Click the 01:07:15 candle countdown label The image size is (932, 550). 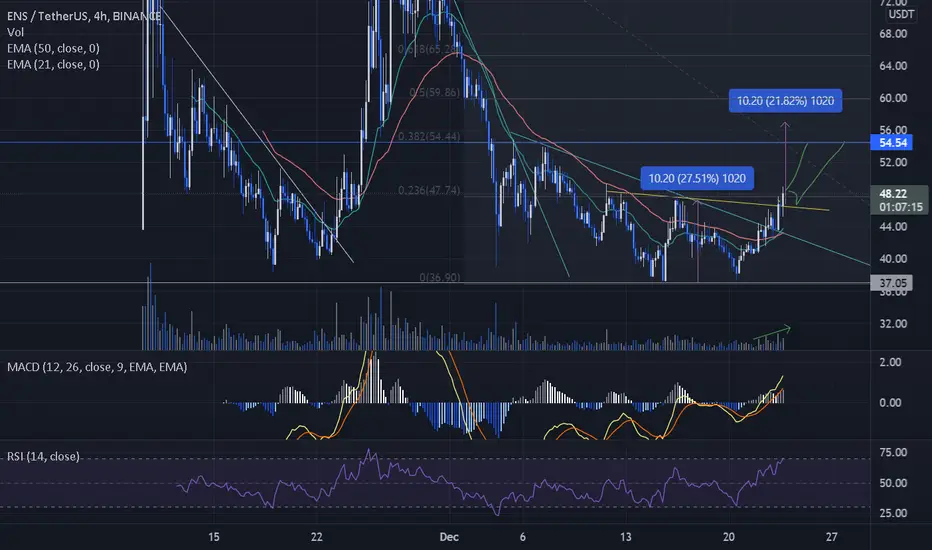pyautogui.click(x=901, y=207)
